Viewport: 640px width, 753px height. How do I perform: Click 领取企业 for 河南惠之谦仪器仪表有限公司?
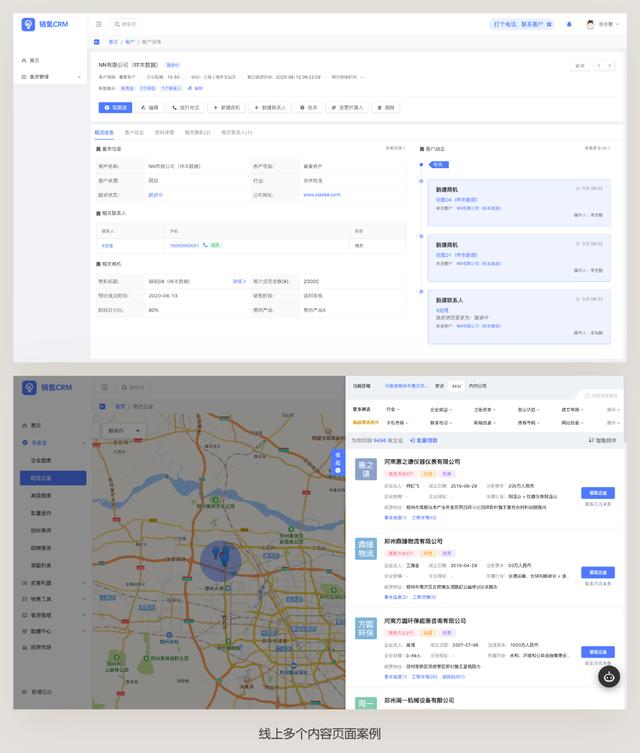[x=598, y=493]
